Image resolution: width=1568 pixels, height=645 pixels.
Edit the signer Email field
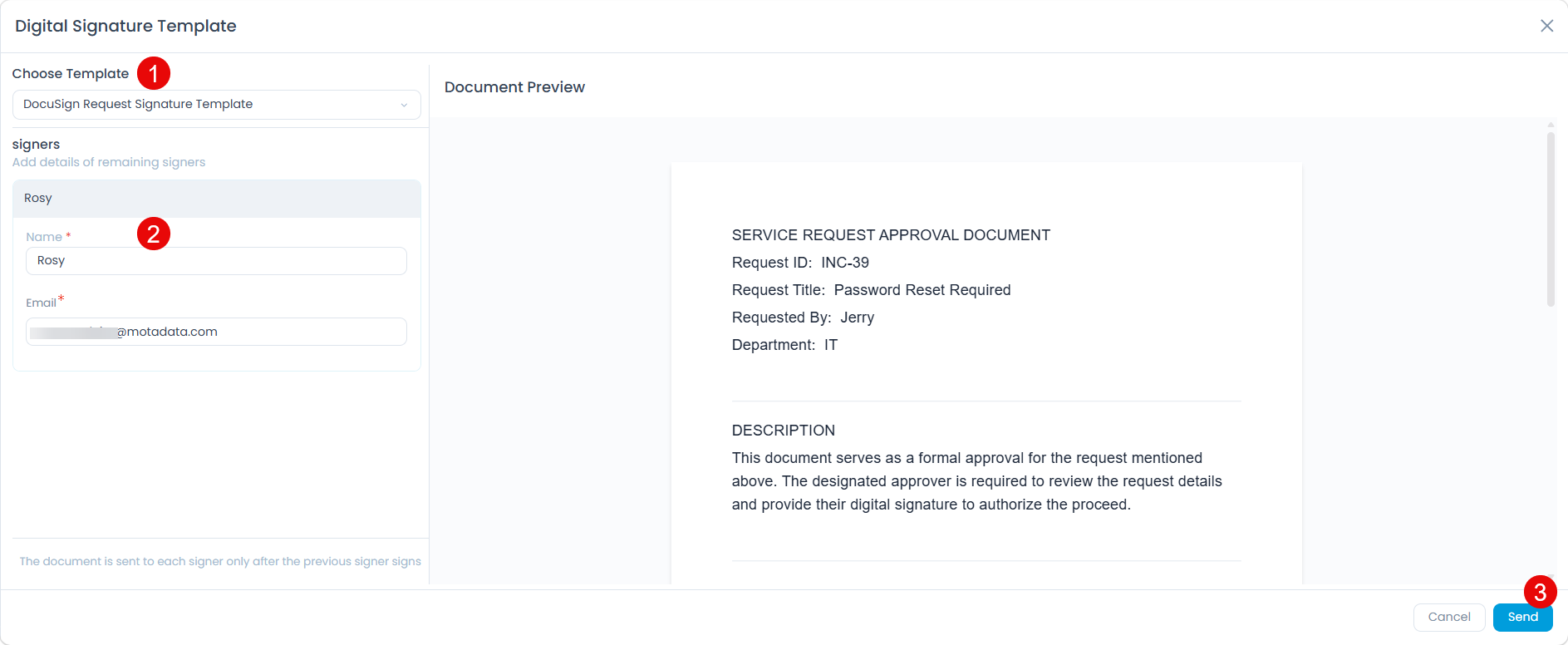coord(216,332)
